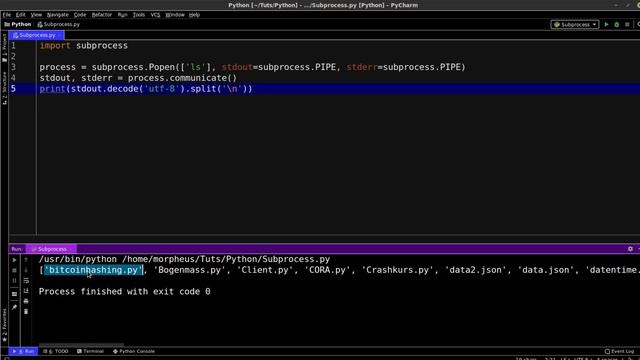Image resolution: width=640 pixels, height=360 pixels.
Task: Open the Help menu
Action: point(194,15)
